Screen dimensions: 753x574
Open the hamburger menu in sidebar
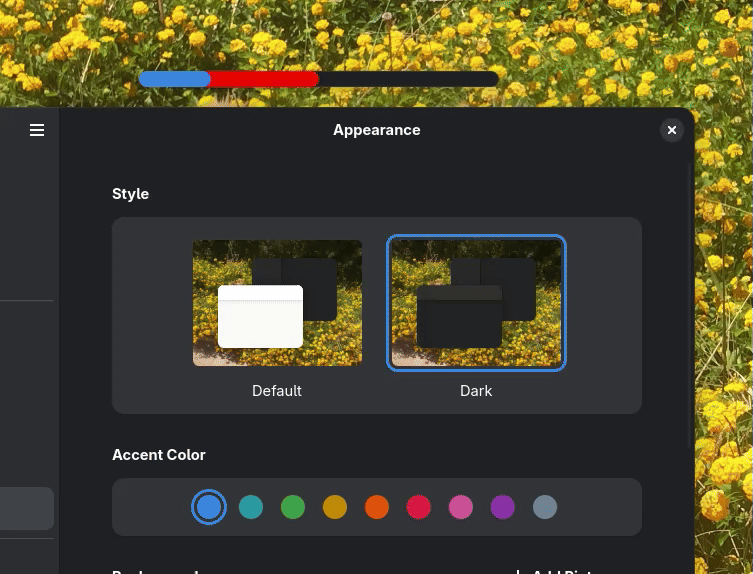(37, 130)
